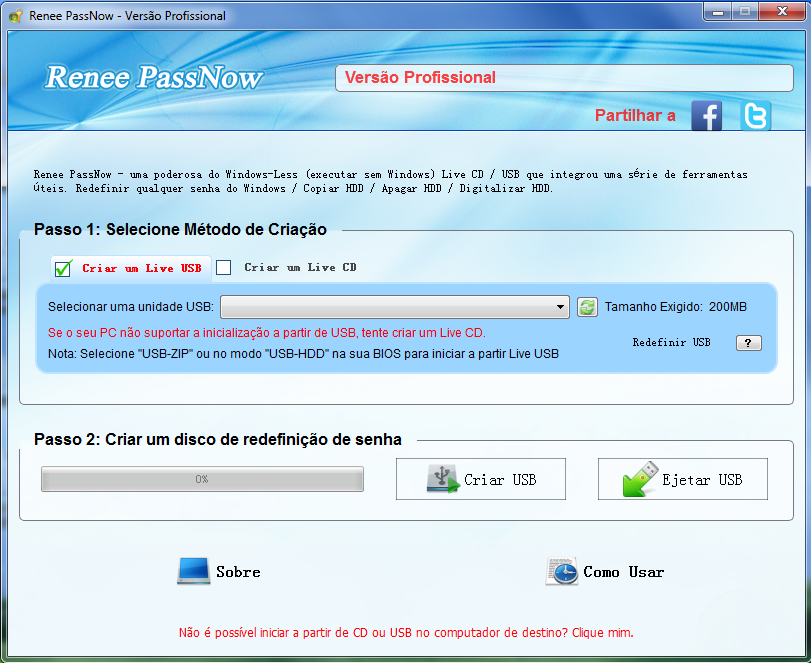Click the Partilhar a text
This screenshot has width=811, height=663.
[x=635, y=115]
